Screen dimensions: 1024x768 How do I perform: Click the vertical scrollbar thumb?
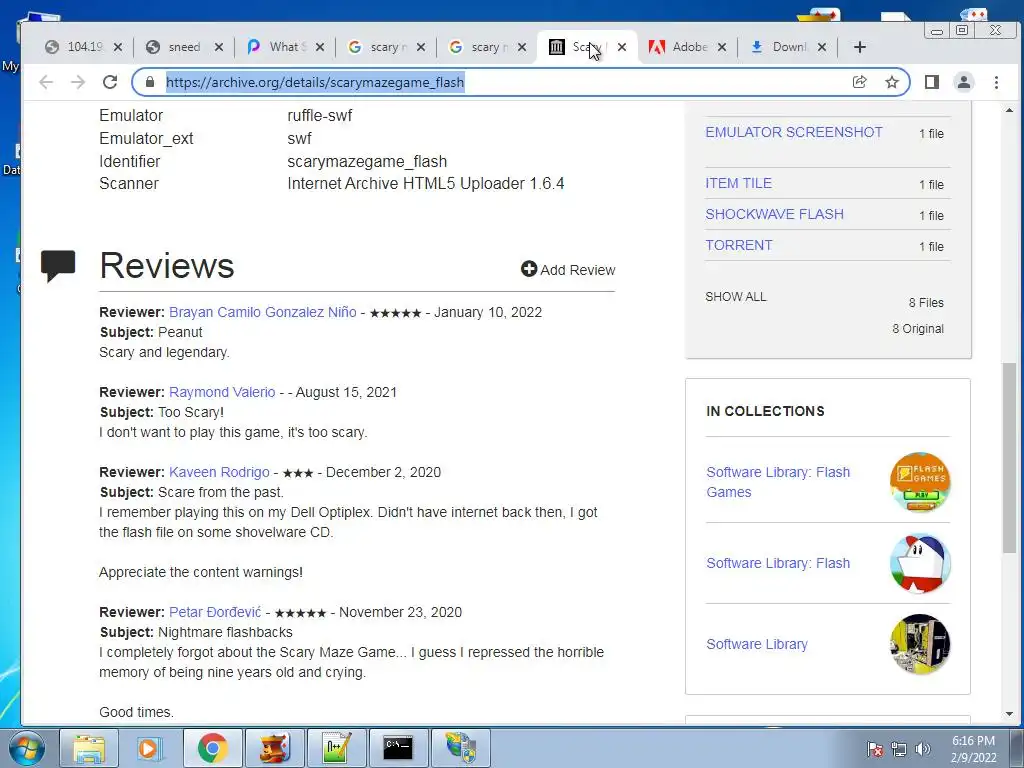[1010, 457]
